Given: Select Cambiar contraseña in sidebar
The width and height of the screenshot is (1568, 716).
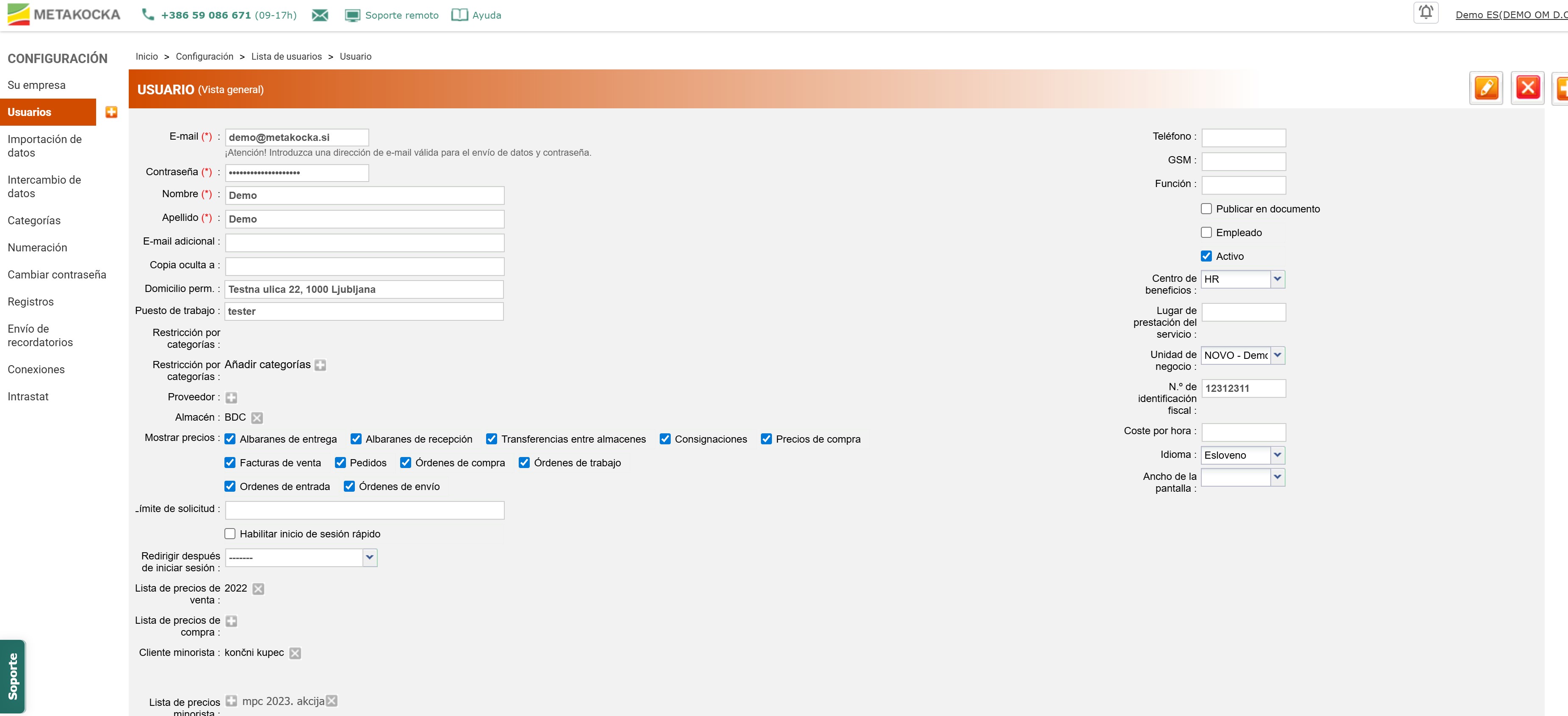Looking at the screenshot, I should pos(57,274).
